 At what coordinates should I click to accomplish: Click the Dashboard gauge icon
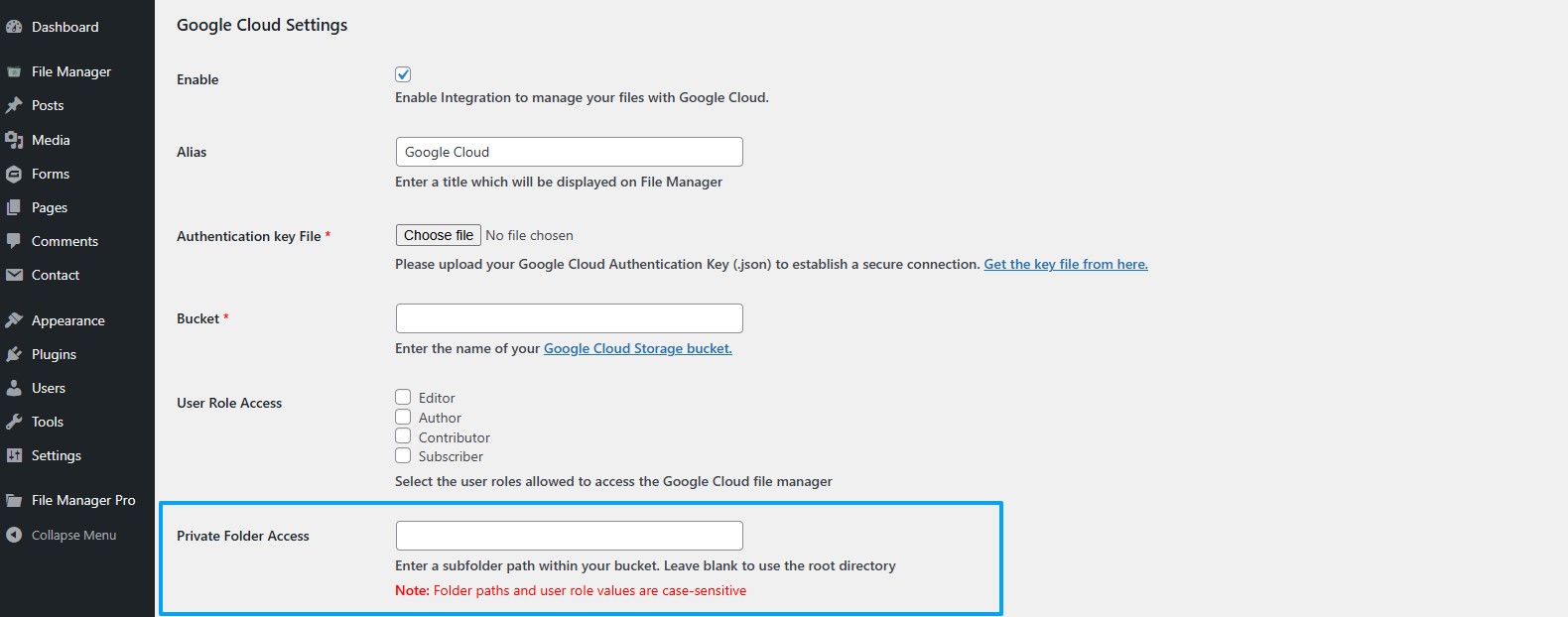tap(14, 27)
